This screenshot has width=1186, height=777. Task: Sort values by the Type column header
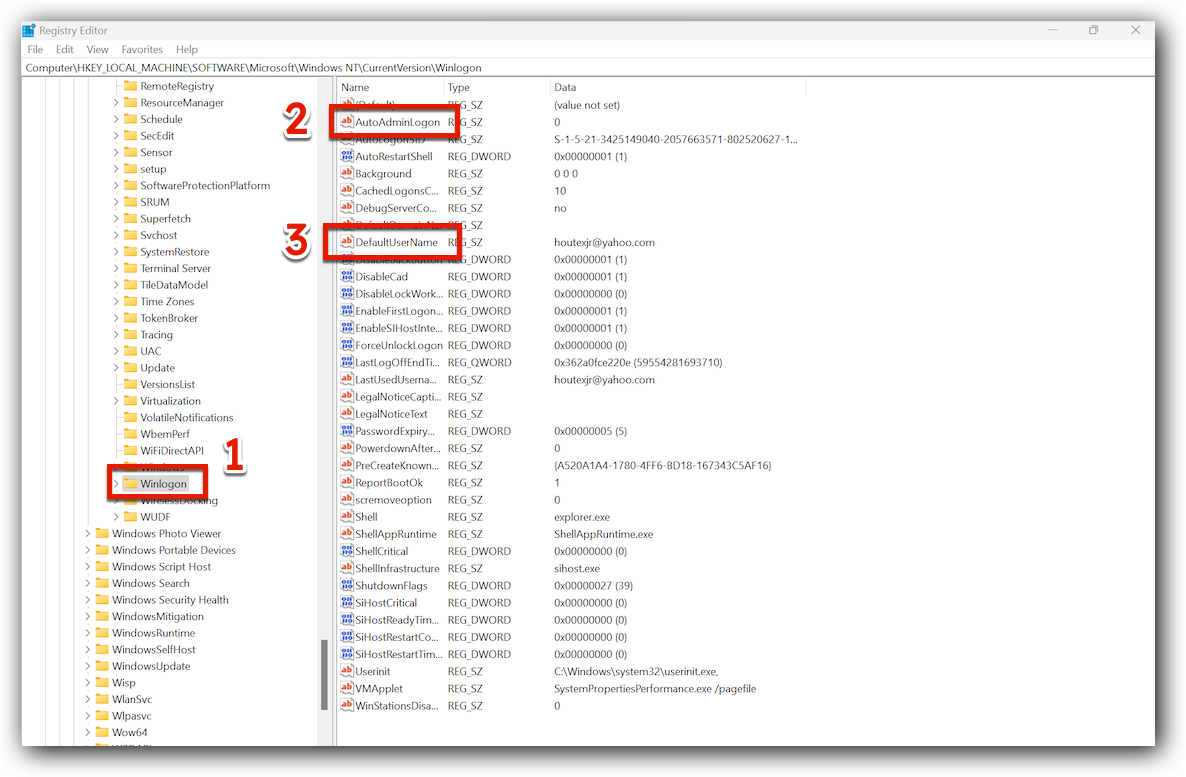click(497, 88)
